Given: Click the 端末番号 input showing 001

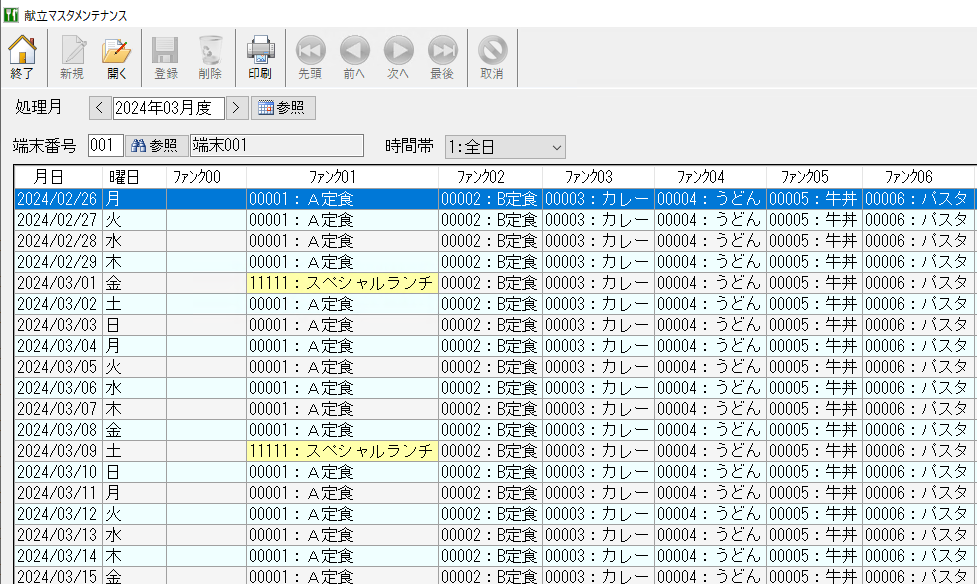Looking at the screenshot, I should [x=105, y=146].
